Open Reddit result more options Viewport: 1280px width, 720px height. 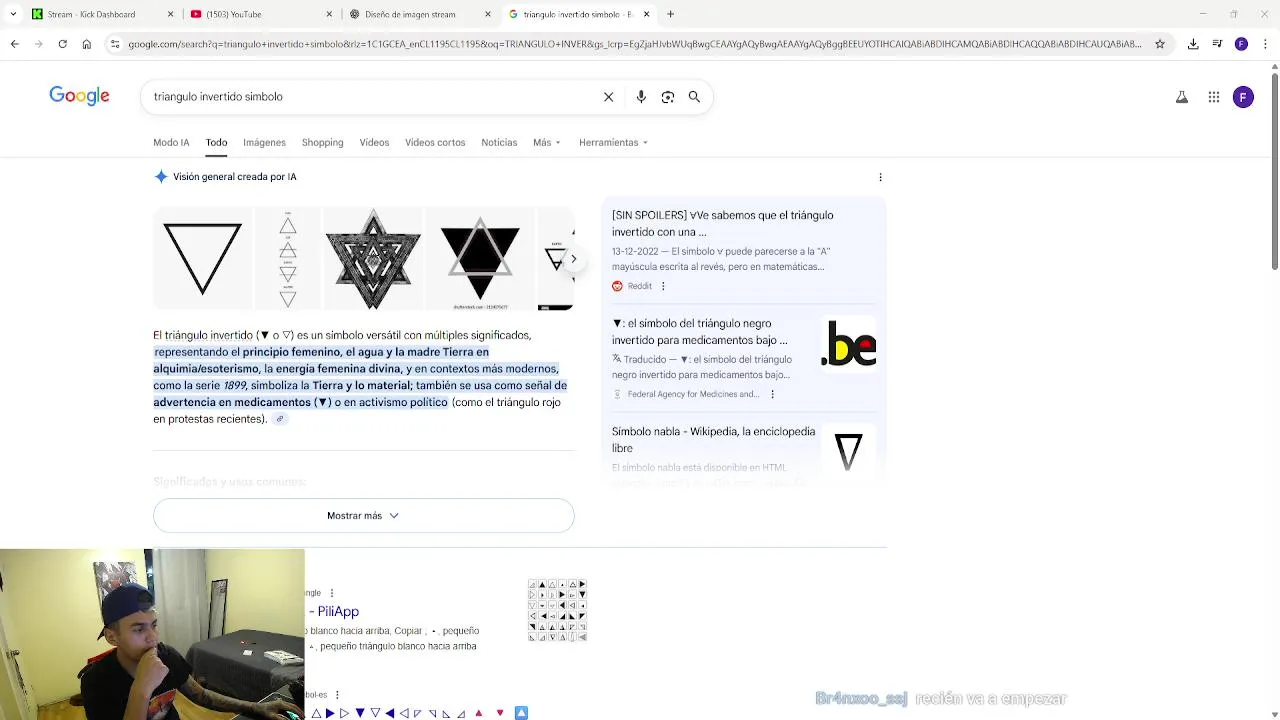coord(663,286)
